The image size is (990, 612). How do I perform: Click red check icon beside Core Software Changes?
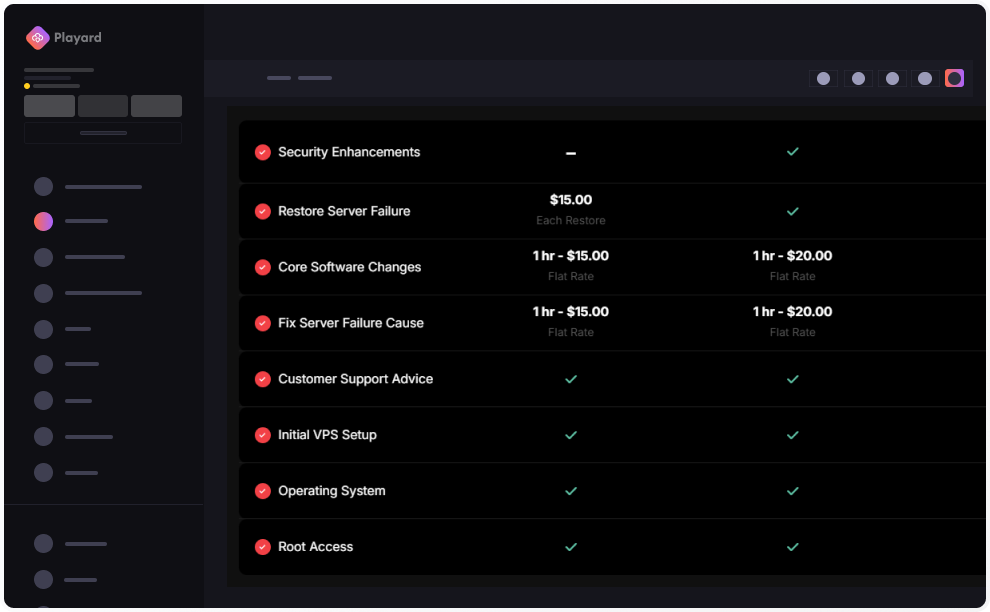[x=263, y=268]
